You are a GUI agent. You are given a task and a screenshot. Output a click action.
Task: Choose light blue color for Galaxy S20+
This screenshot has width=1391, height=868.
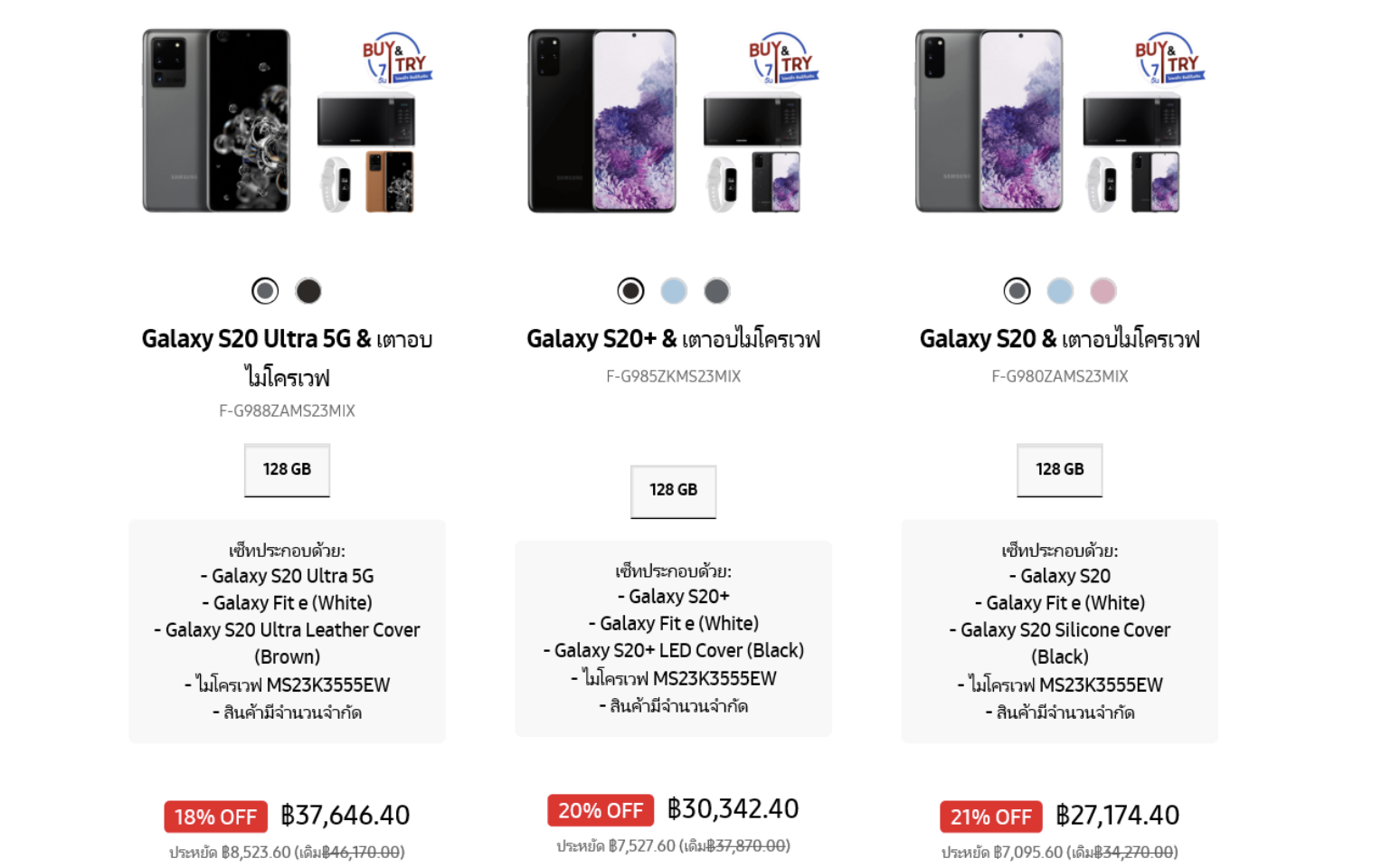point(674,291)
